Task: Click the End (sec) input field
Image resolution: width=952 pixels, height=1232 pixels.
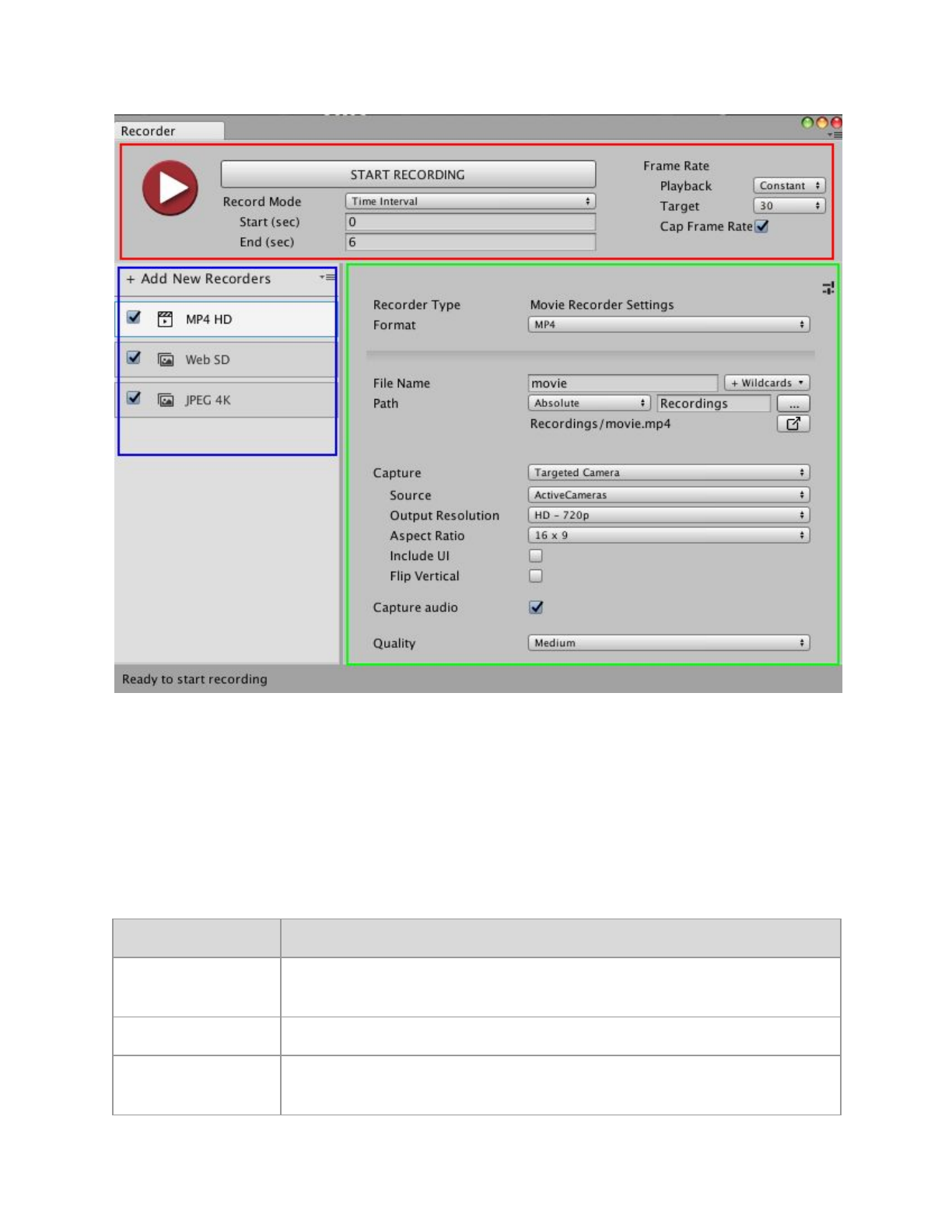Action: 470,242
